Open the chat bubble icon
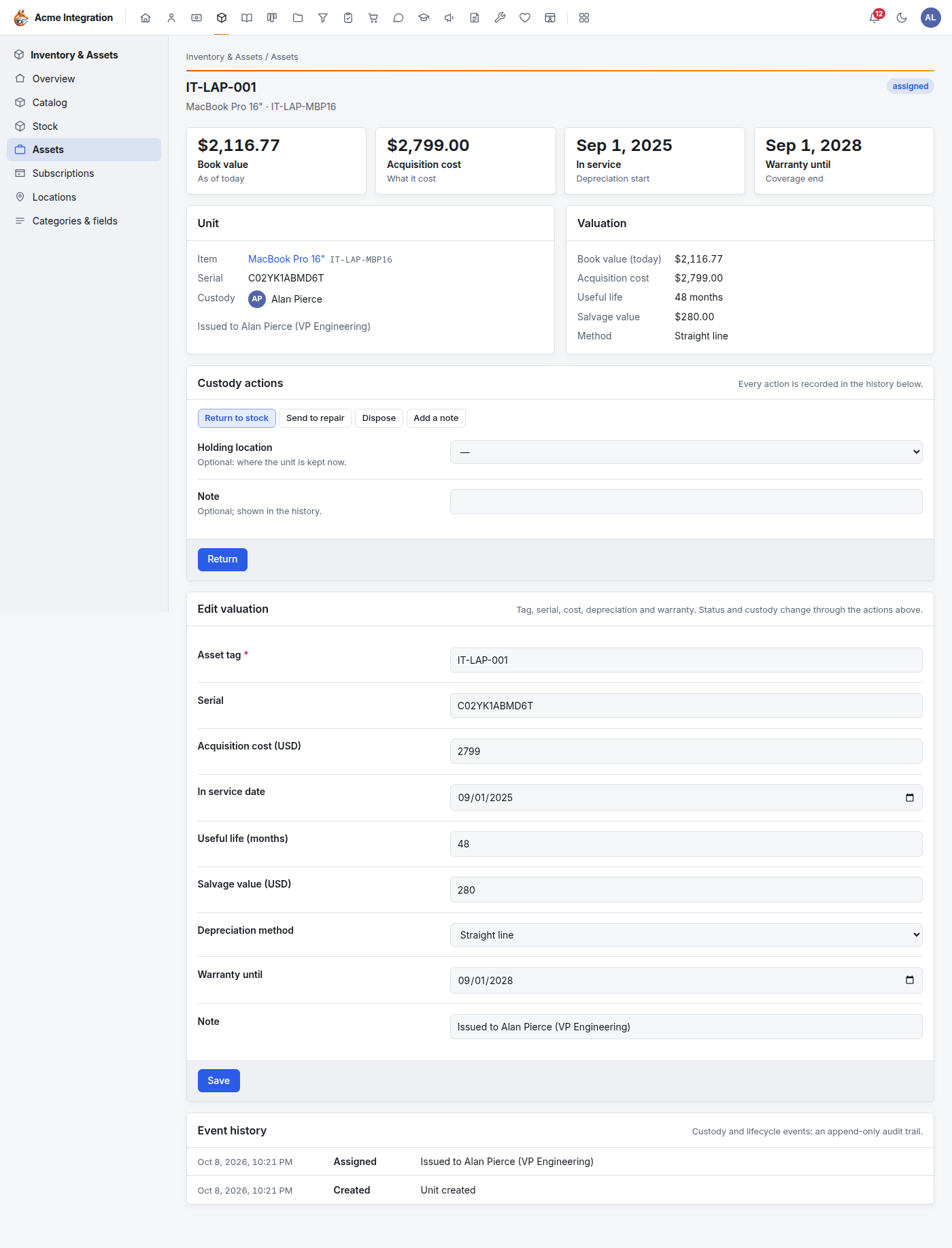The height and width of the screenshot is (1248, 952). click(x=398, y=18)
